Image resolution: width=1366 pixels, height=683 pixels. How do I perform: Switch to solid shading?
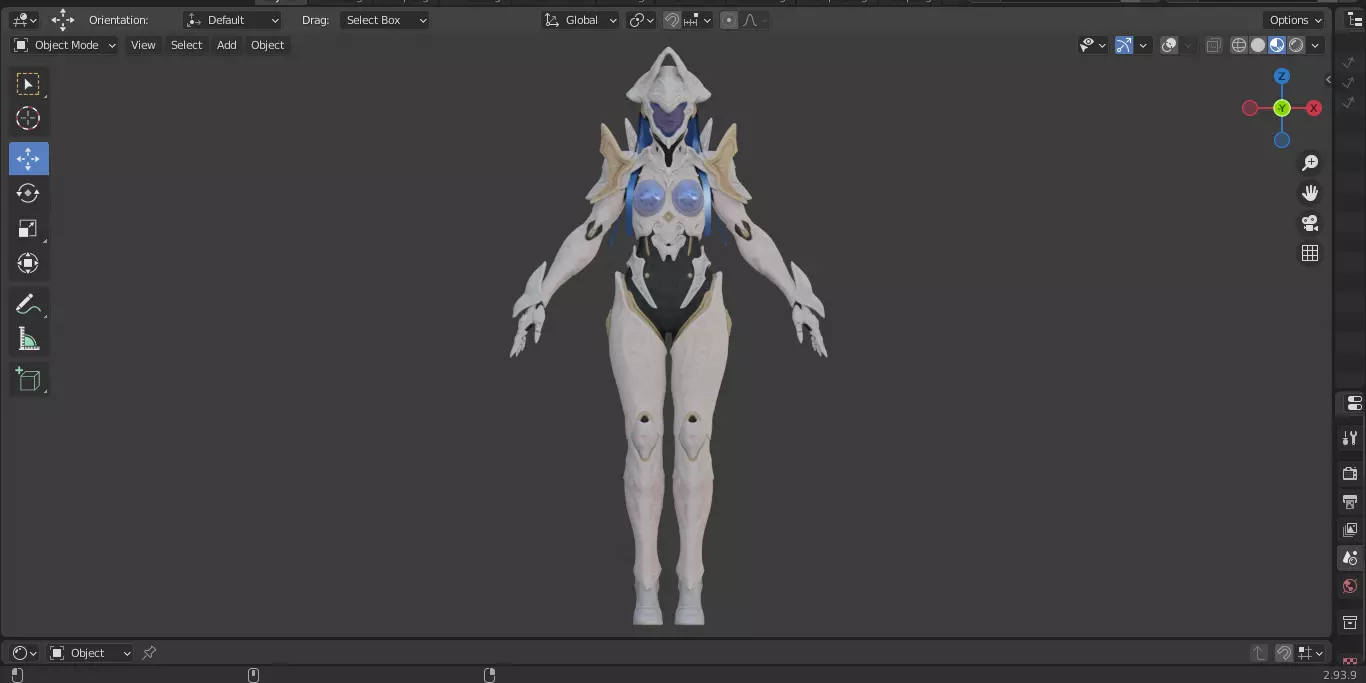tap(1258, 45)
